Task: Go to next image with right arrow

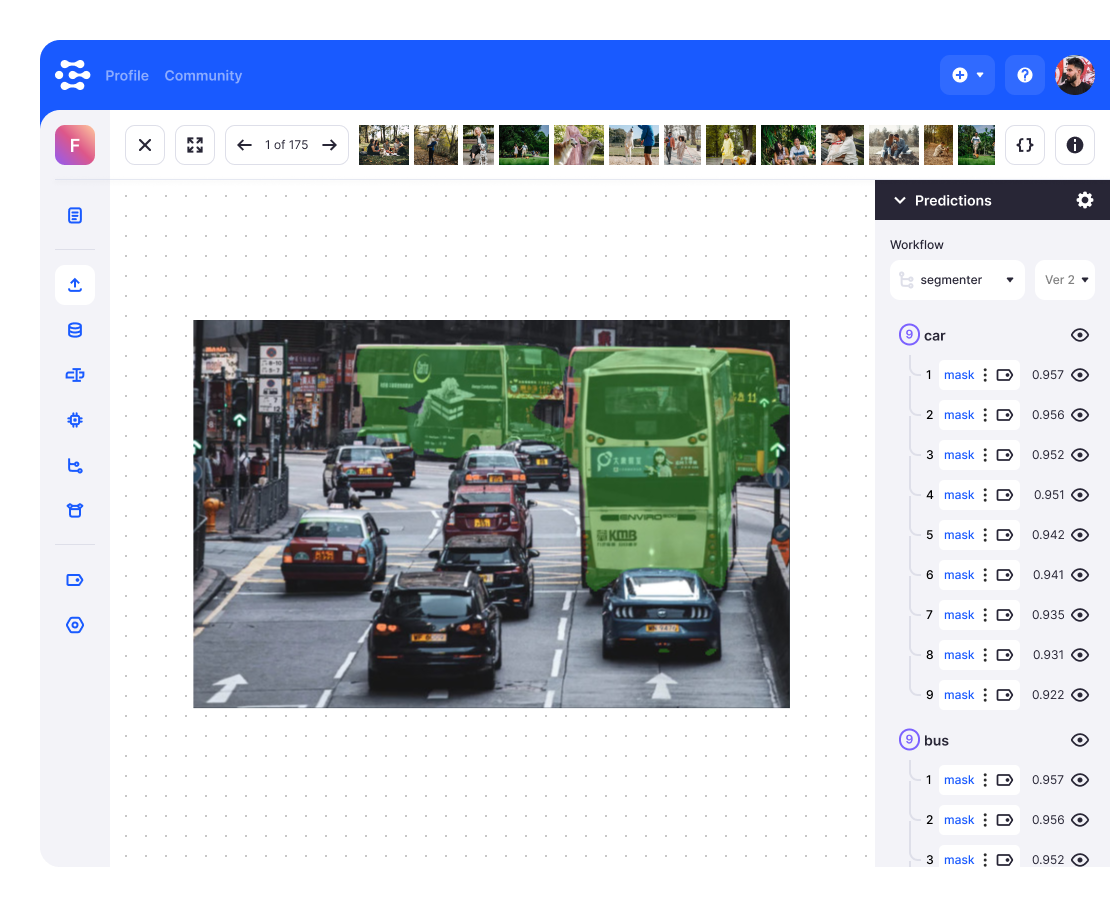Action: 329,145
